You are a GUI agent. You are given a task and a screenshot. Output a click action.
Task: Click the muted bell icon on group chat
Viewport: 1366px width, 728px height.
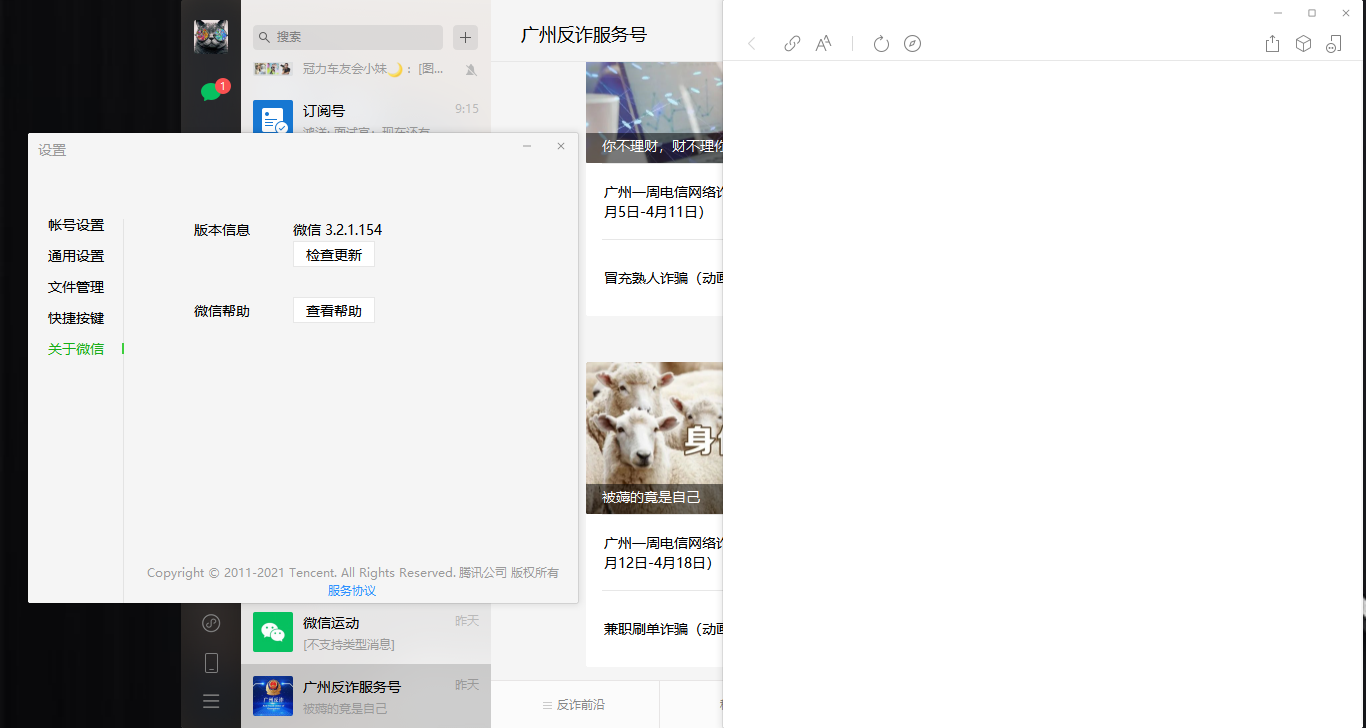pos(471,69)
